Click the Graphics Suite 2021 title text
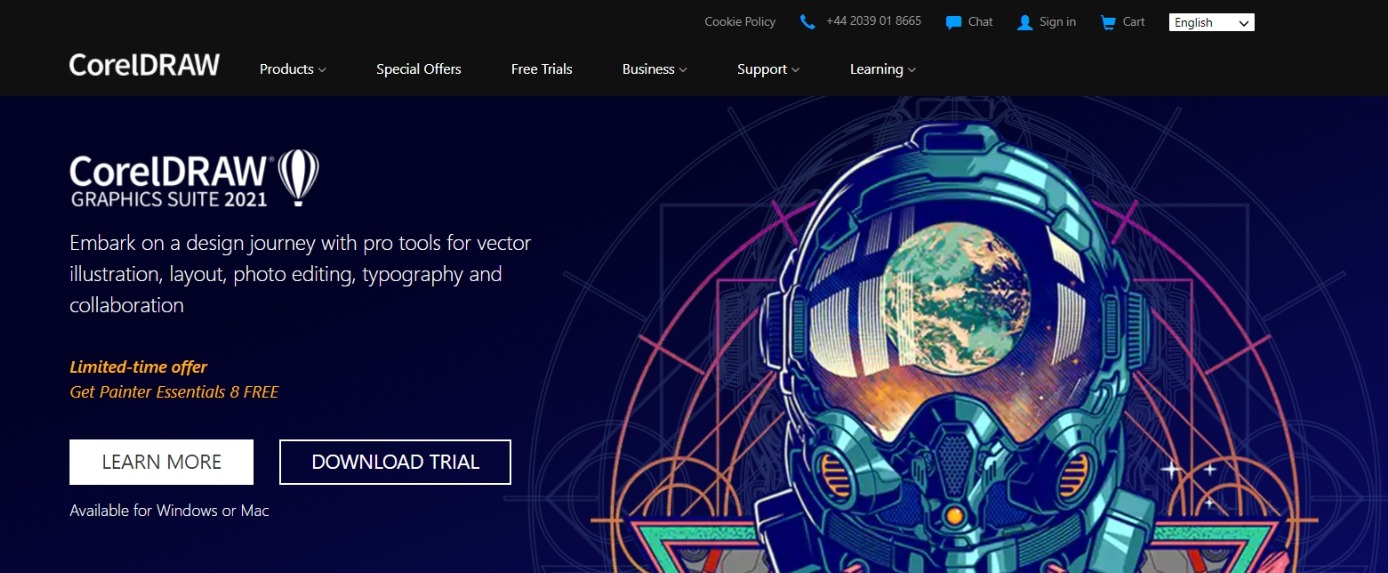 pos(169,199)
